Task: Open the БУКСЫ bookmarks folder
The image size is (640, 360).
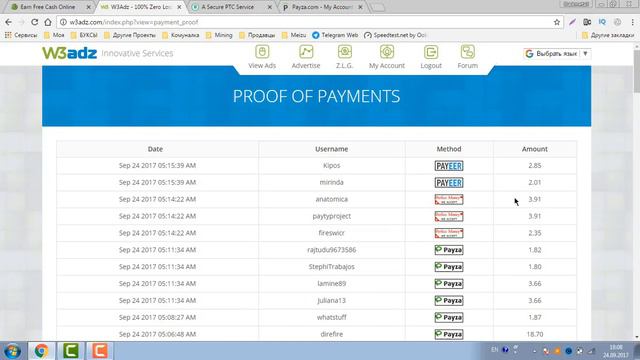Action: pyautogui.click(x=84, y=35)
